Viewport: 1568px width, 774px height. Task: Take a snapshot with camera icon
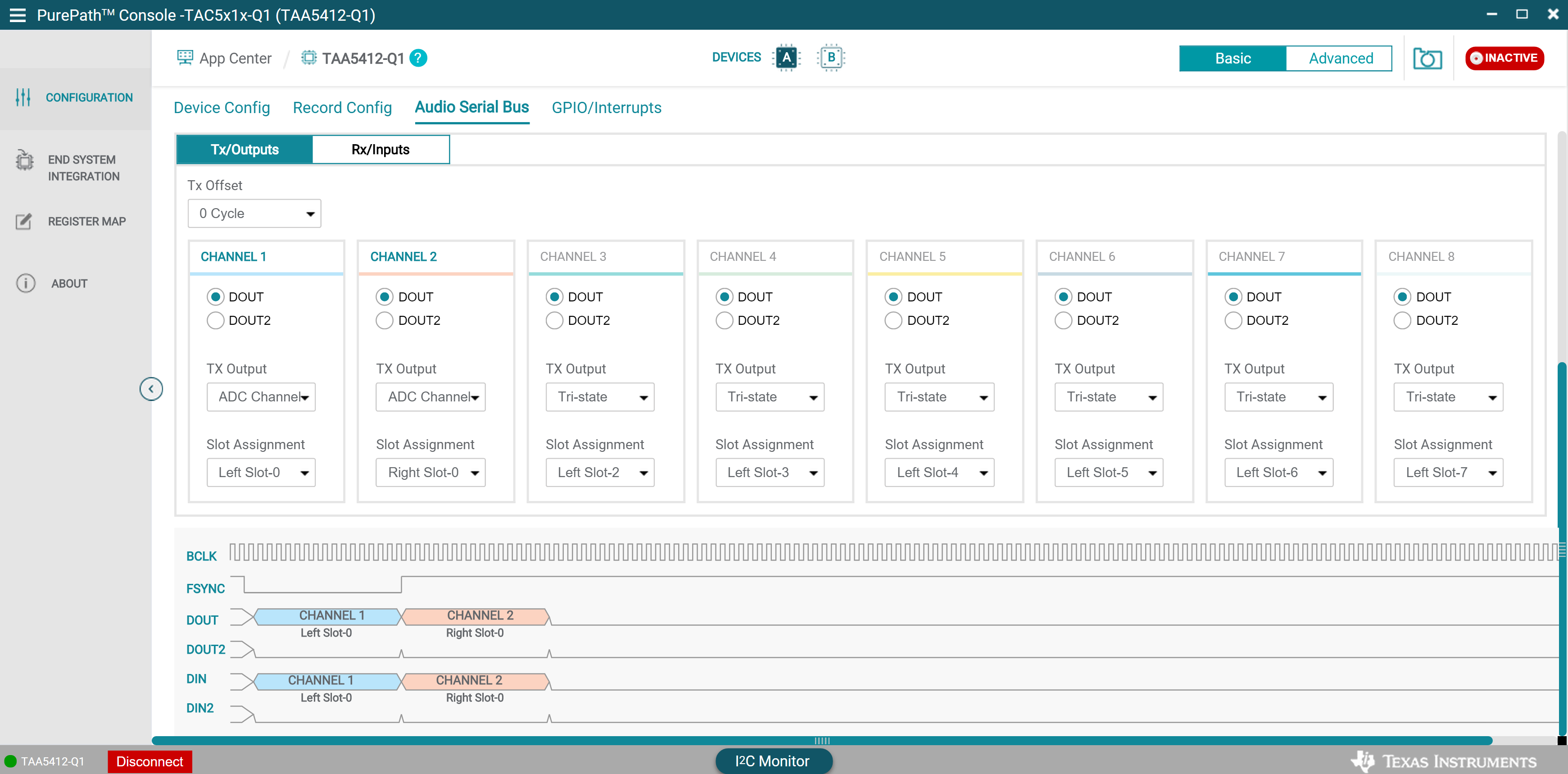pos(1427,59)
